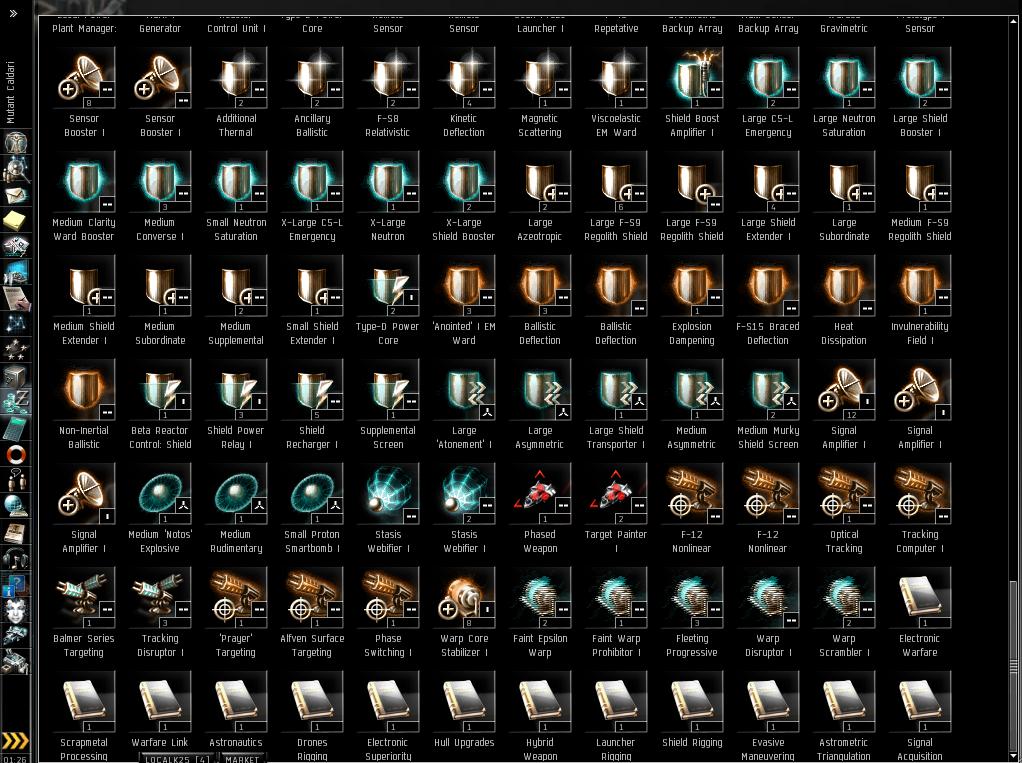Select the Large Shield Extender I item
Image resolution: width=1022 pixels, height=763 pixels.
[x=768, y=181]
